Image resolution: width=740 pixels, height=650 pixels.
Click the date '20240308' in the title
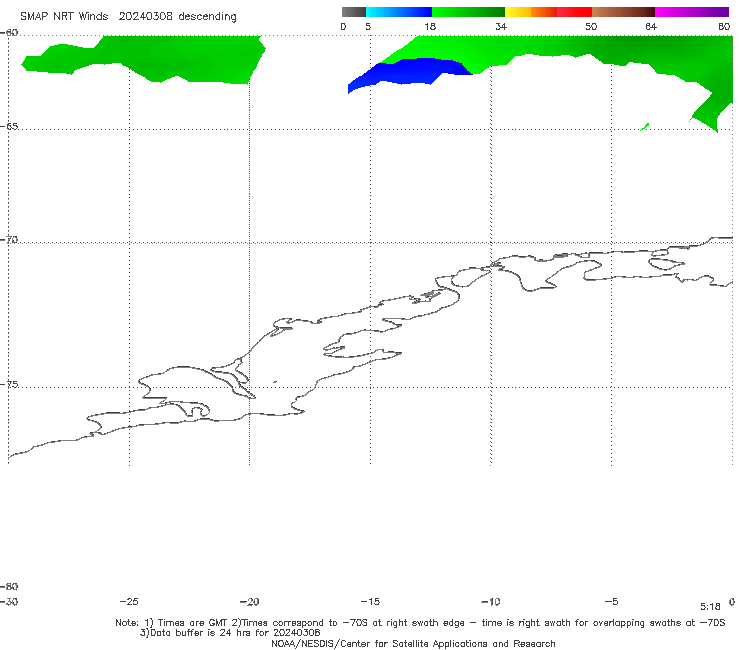[x=145, y=16]
